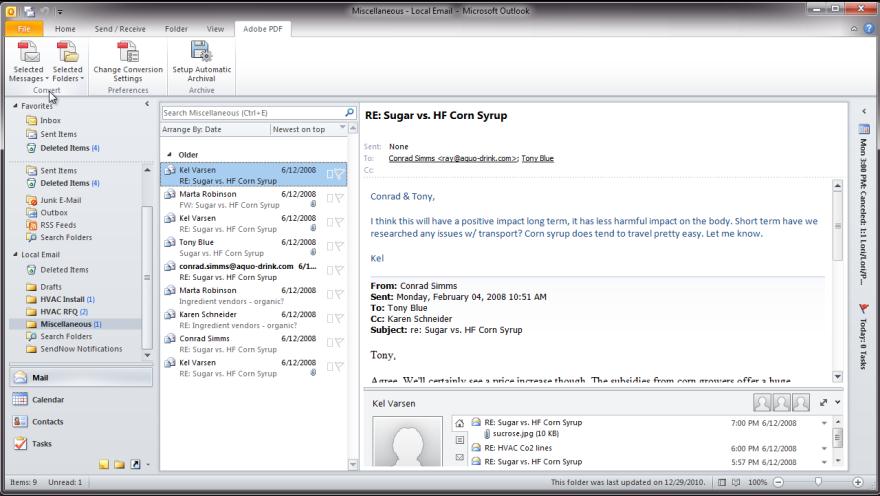The height and width of the screenshot is (496, 880).
Task: Open the Outbox folder
Action: pos(54,213)
